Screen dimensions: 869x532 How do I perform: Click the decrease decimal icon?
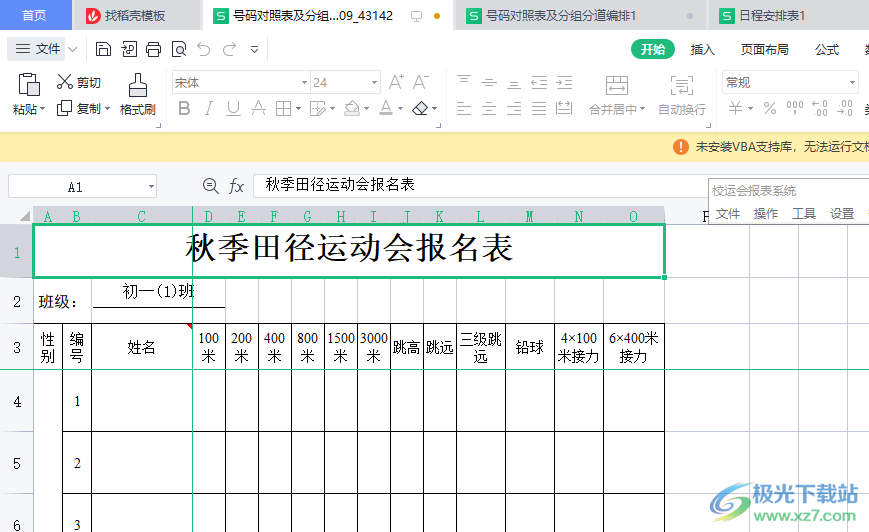coord(845,108)
